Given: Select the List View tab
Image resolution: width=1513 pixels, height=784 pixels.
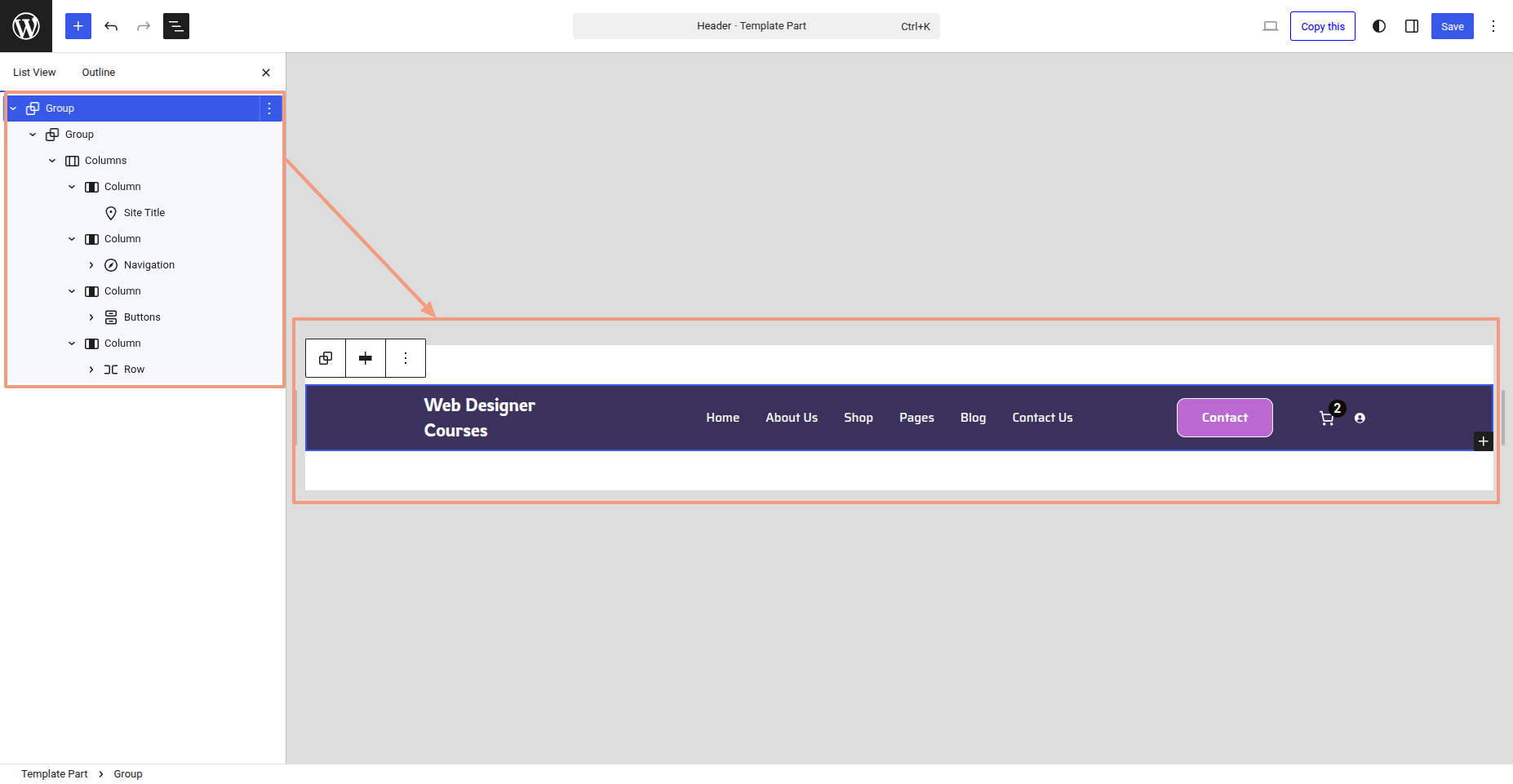Looking at the screenshot, I should 34,73.
